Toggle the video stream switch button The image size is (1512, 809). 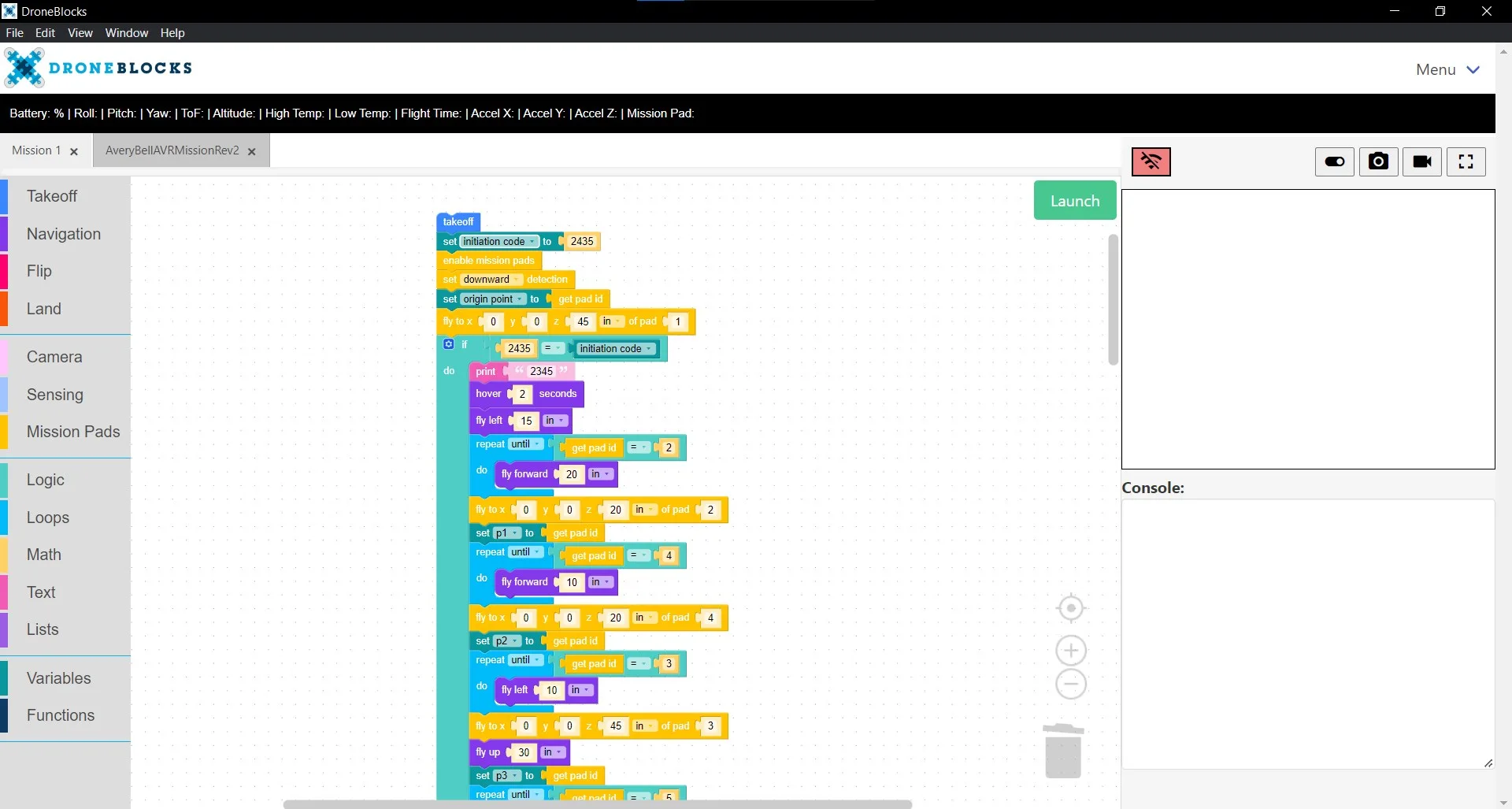pyautogui.click(x=1335, y=161)
